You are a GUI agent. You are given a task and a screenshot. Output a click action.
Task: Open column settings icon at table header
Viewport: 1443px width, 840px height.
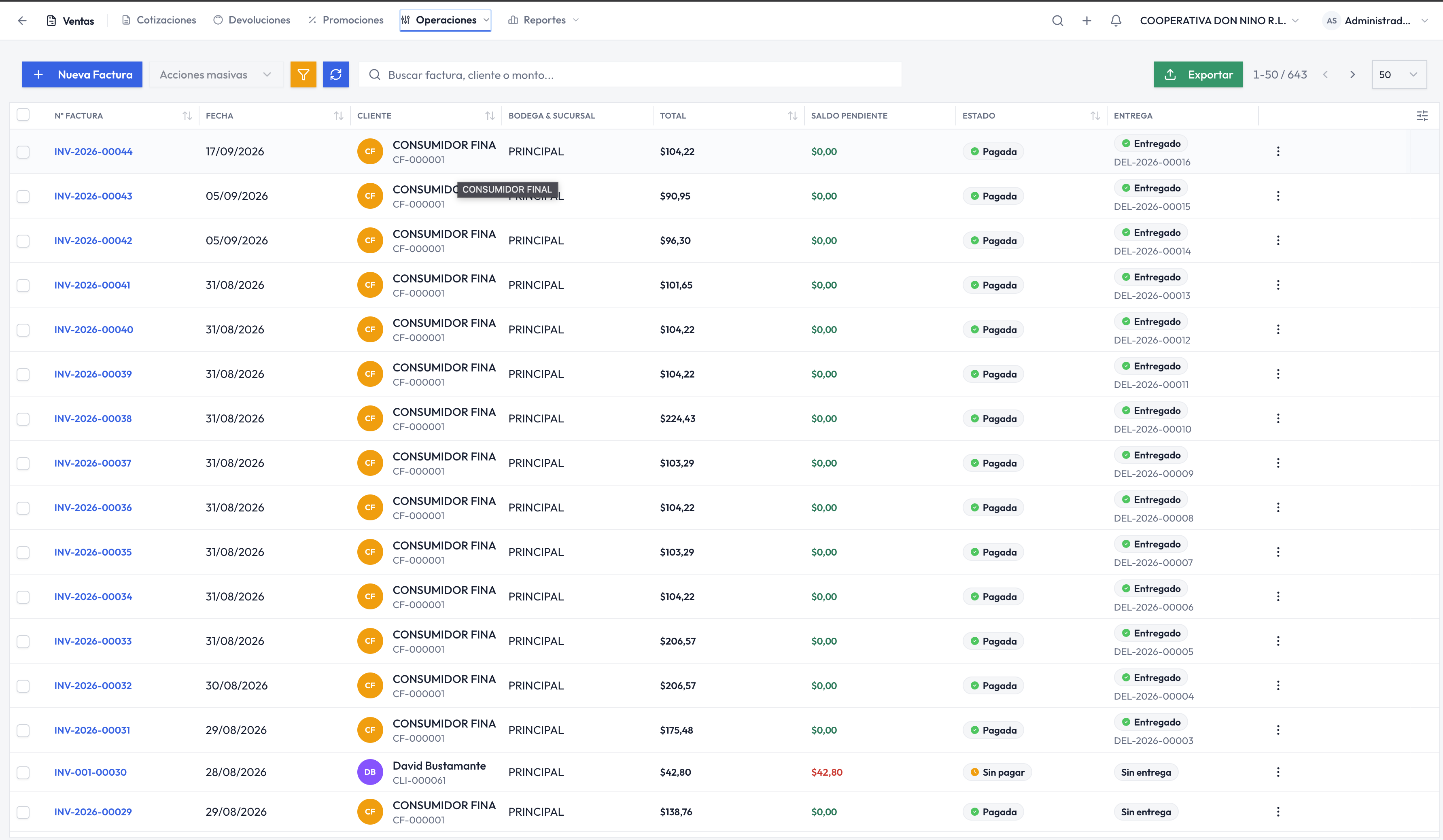click(x=1422, y=116)
